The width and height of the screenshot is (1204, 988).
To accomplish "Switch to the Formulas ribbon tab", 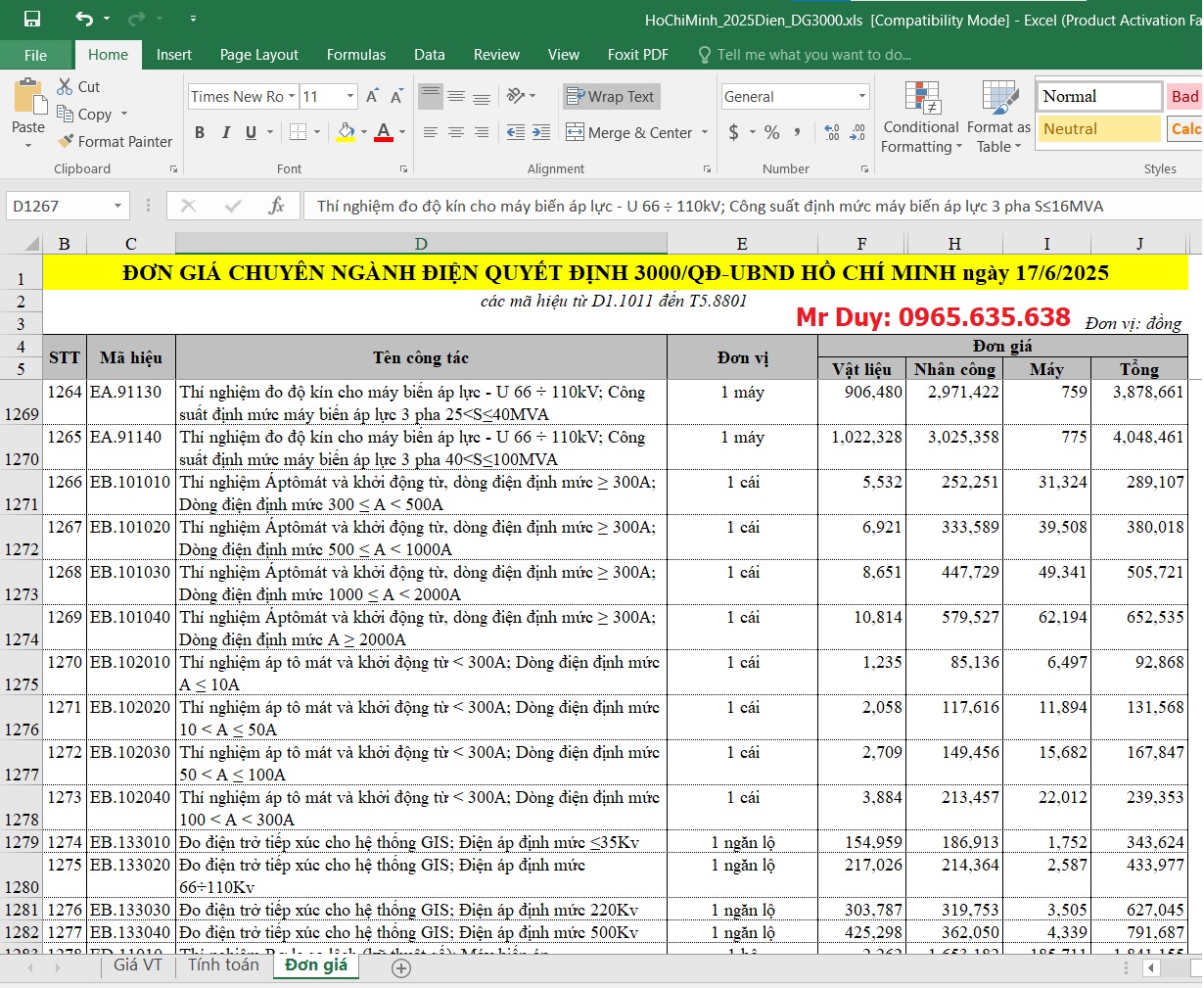I will (356, 55).
